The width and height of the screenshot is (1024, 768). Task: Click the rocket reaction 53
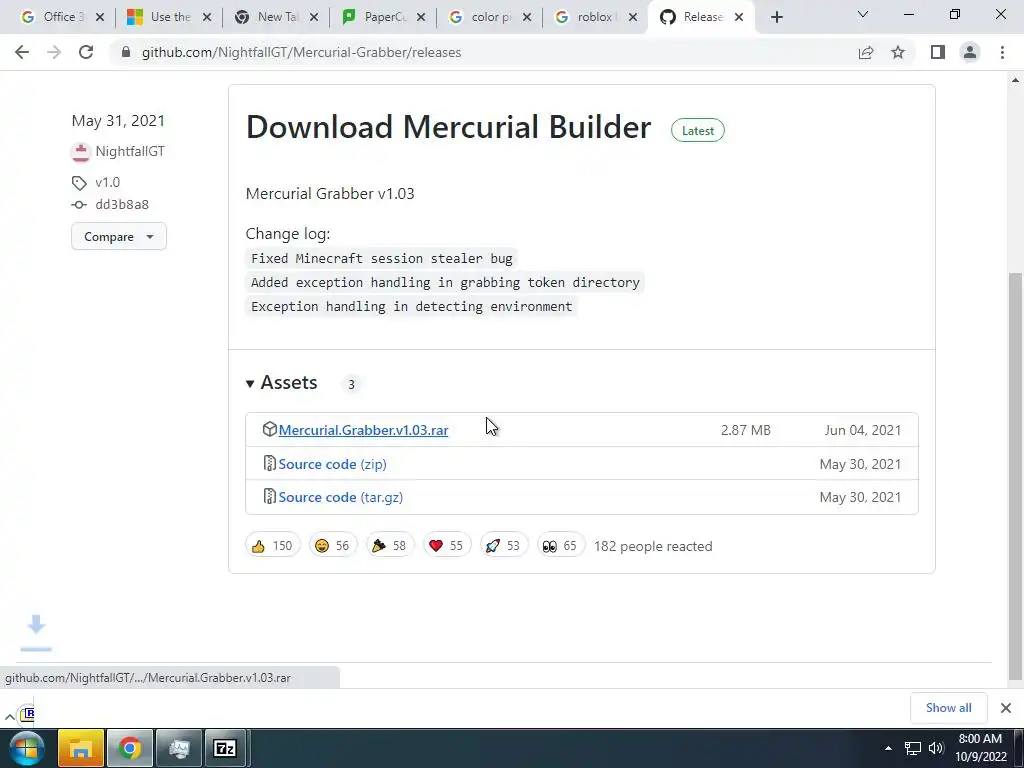[504, 546]
